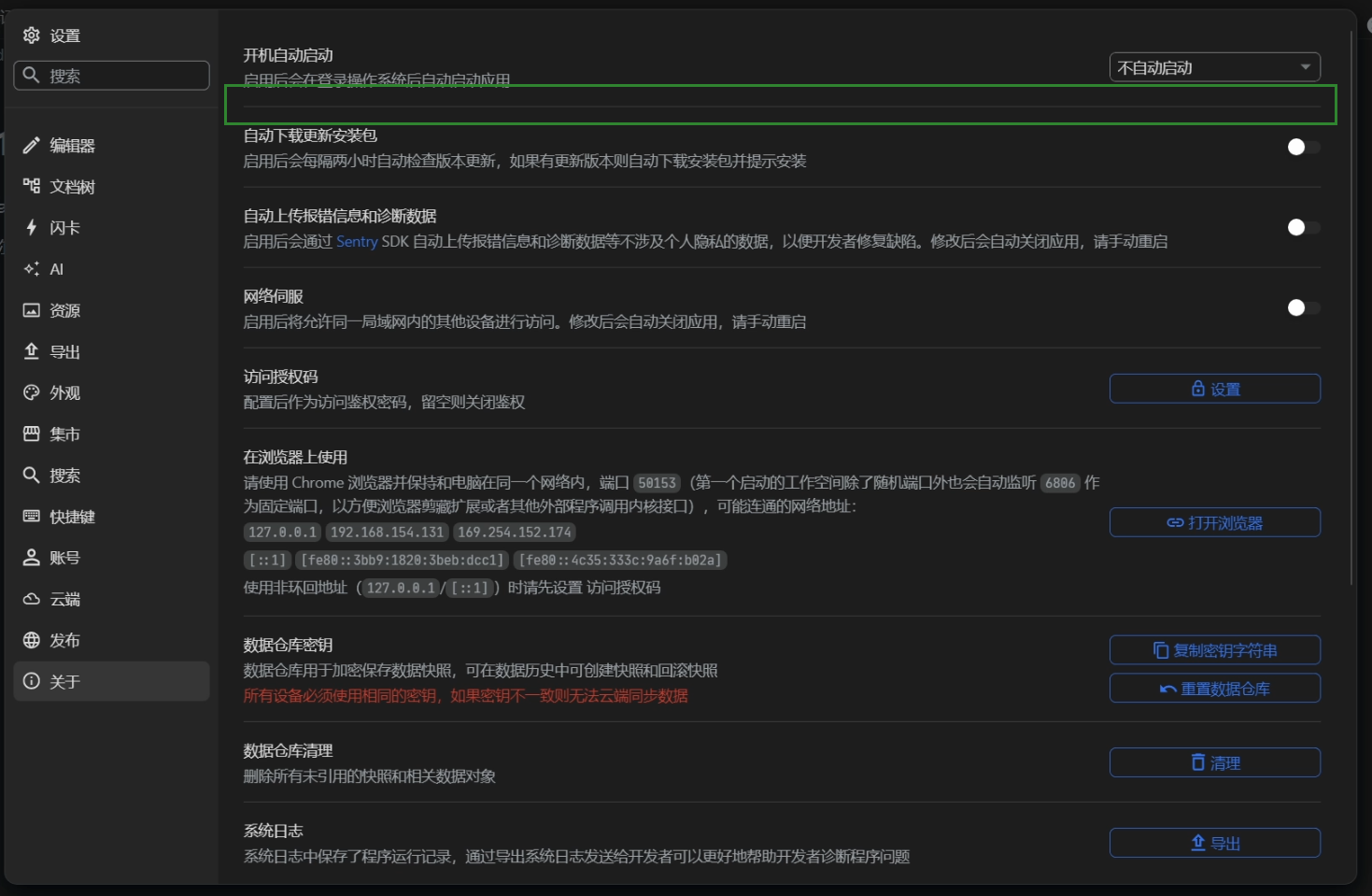Click 清理 button for 数据仓库清理

1215,762
